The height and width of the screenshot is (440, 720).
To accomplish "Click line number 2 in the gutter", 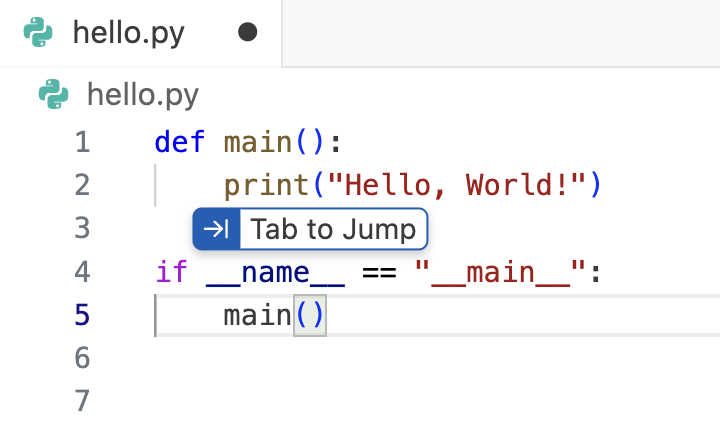I will tap(82, 185).
